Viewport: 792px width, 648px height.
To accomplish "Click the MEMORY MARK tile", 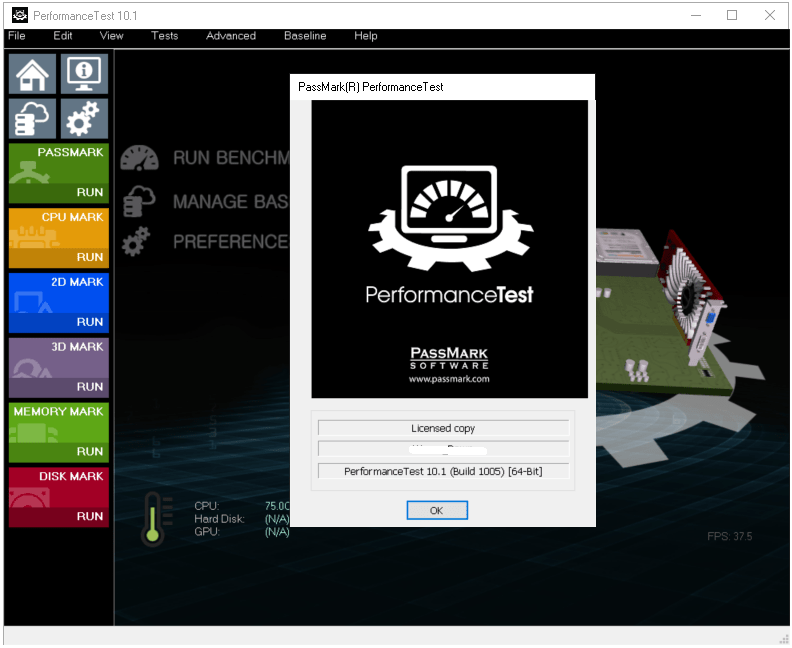I will pyautogui.click(x=59, y=432).
